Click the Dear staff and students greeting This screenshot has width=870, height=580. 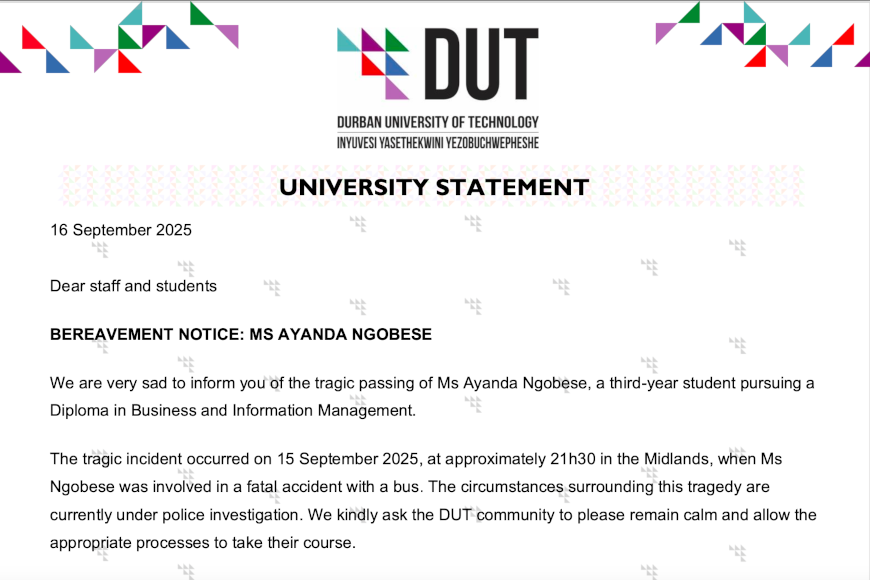(133, 286)
